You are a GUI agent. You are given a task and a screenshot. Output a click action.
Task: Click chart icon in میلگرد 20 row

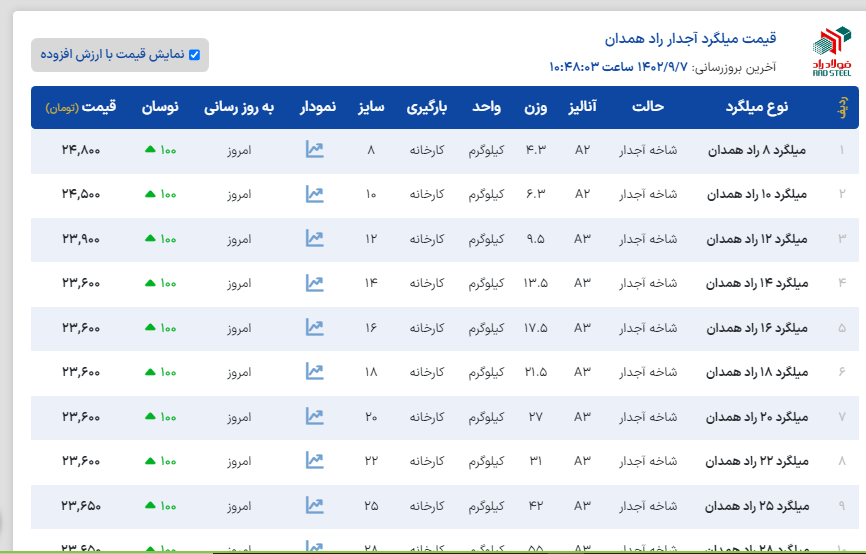(x=315, y=416)
